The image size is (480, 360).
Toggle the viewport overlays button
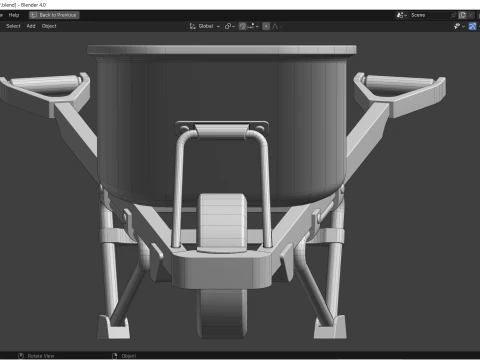click(472, 26)
